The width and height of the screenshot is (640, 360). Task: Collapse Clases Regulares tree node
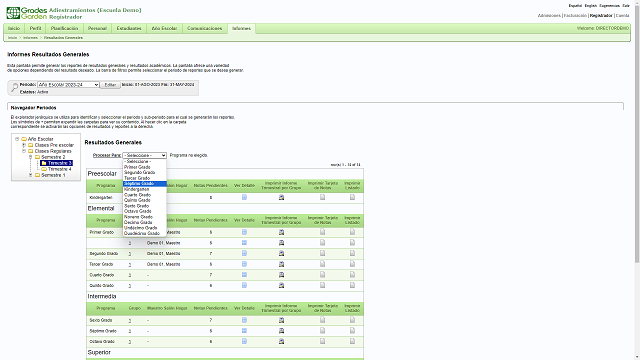[x=24, y=151]
